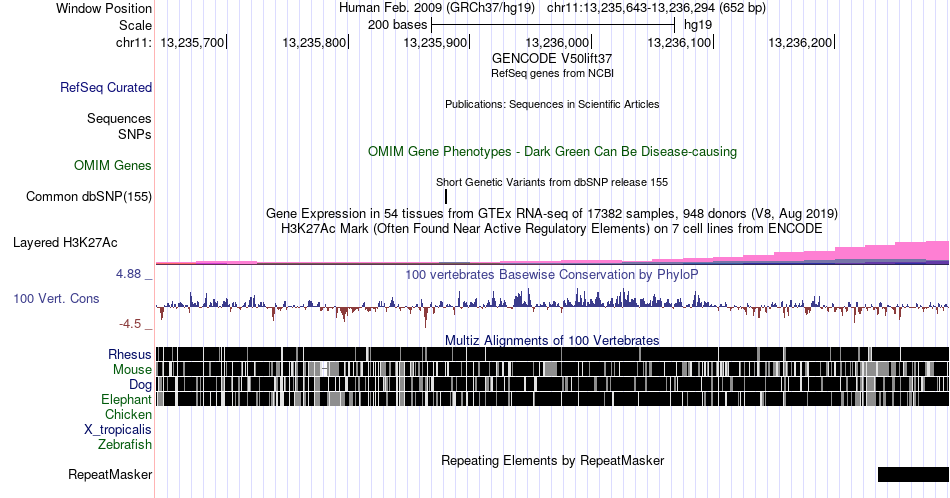Click the GENCODE V50lift37 track title

coord(552,58)
